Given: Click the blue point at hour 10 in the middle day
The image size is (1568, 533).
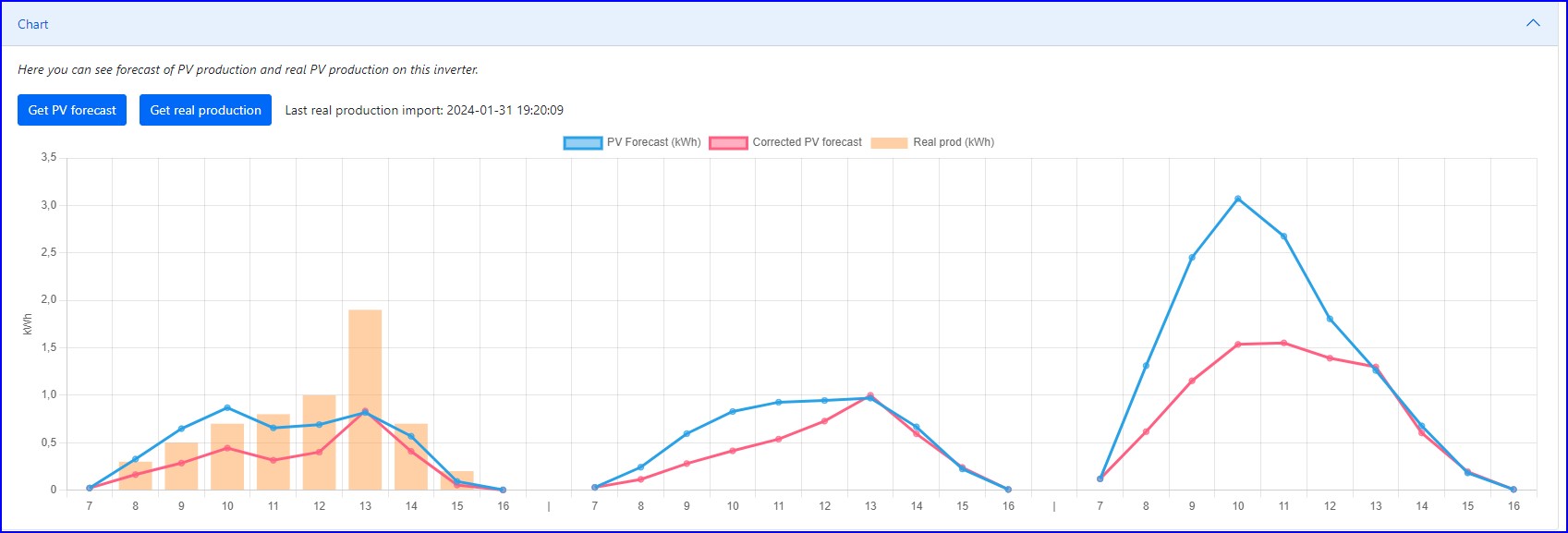Looking at the screenshot, I should (x=733, y=411).
